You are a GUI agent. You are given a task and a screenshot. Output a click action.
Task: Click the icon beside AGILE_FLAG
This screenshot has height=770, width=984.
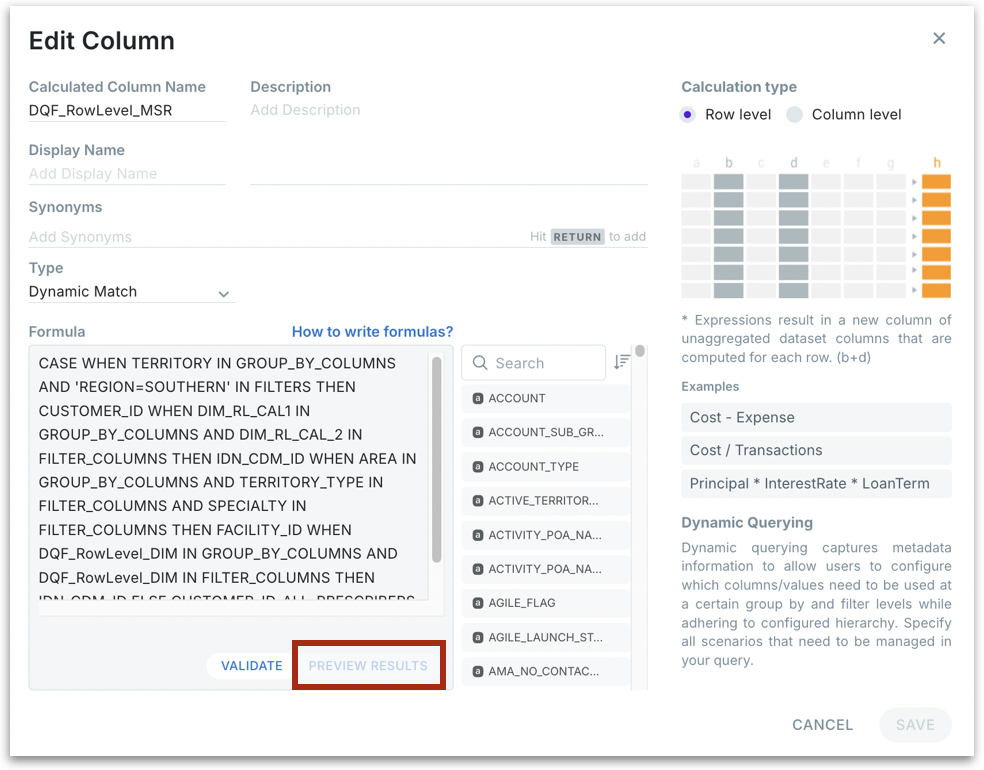tap(477, 603)
